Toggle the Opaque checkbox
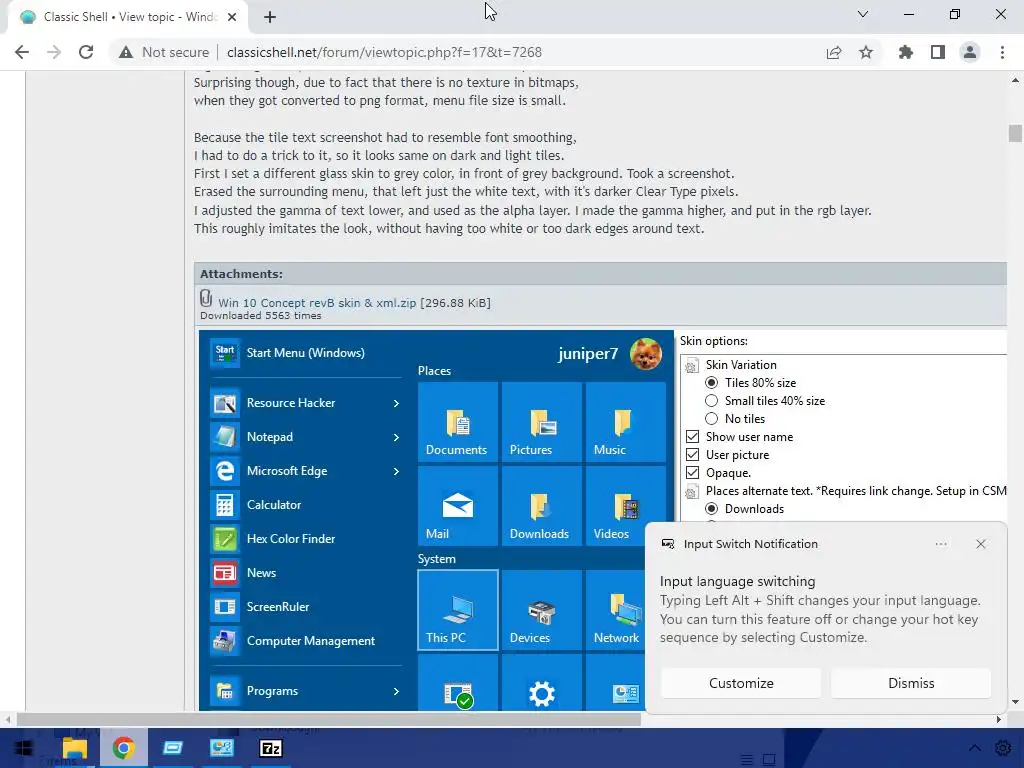The image size is (1024, 768). [x=693, y=472]
